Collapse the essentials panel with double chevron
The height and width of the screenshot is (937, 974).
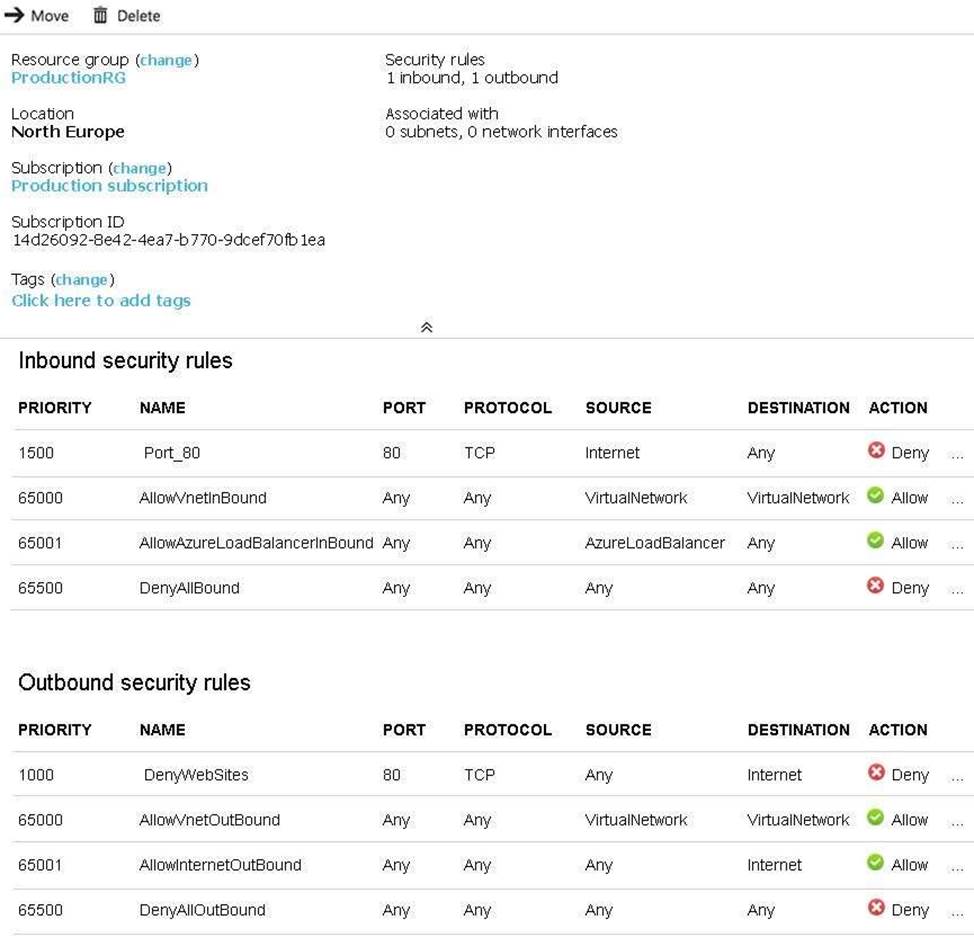pyautogui.click(x=426, y=327)
